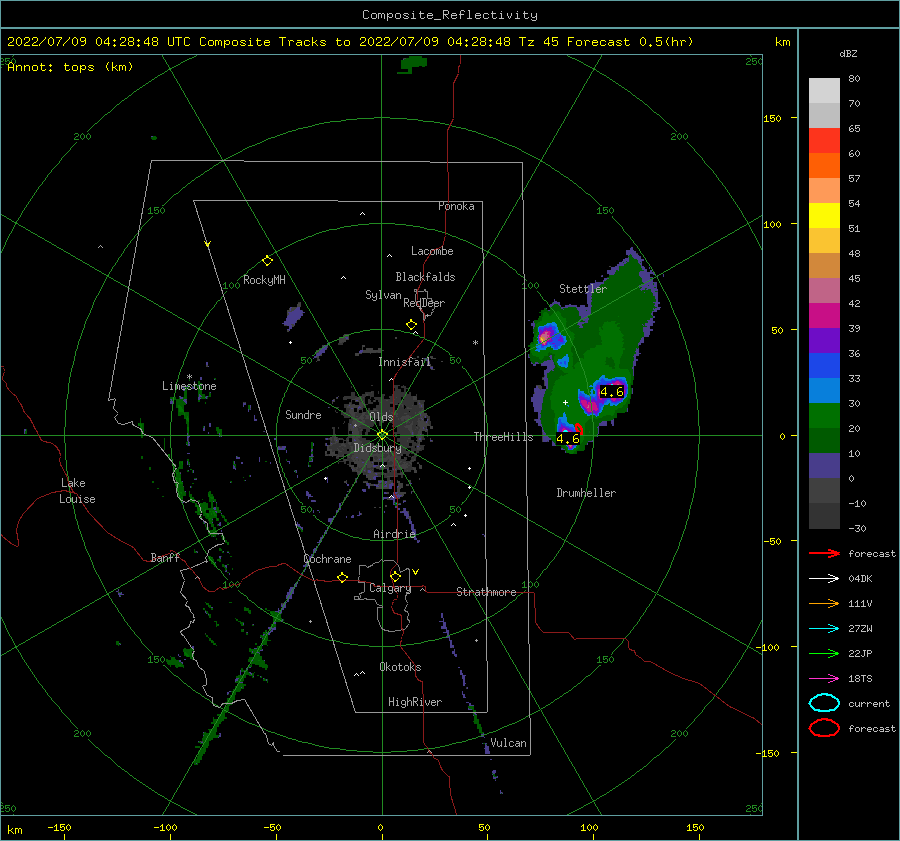The height and width of the screenshot is (841, 900).
Task: Click the Okotoks city label
Action: point(400,667)
